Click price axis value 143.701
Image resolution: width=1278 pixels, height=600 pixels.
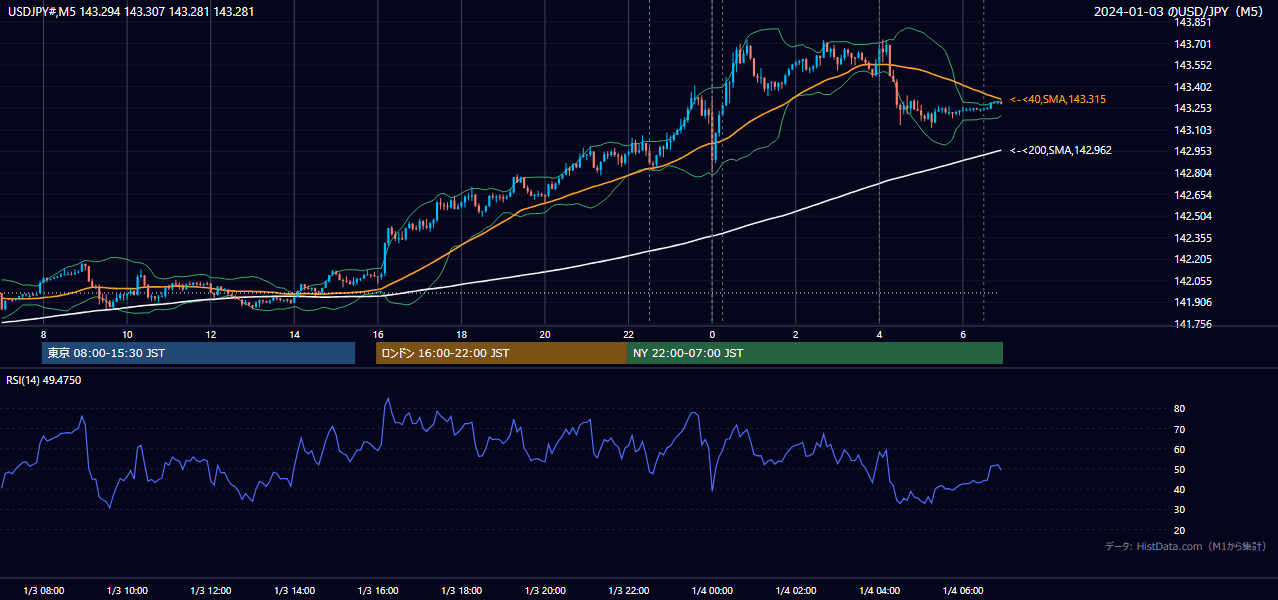pos(1193,44)
